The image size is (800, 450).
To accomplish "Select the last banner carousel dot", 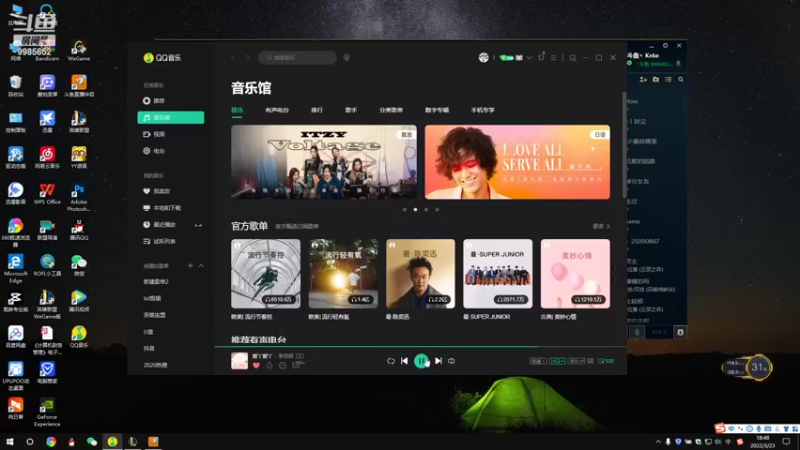I will tap(437, 210).
